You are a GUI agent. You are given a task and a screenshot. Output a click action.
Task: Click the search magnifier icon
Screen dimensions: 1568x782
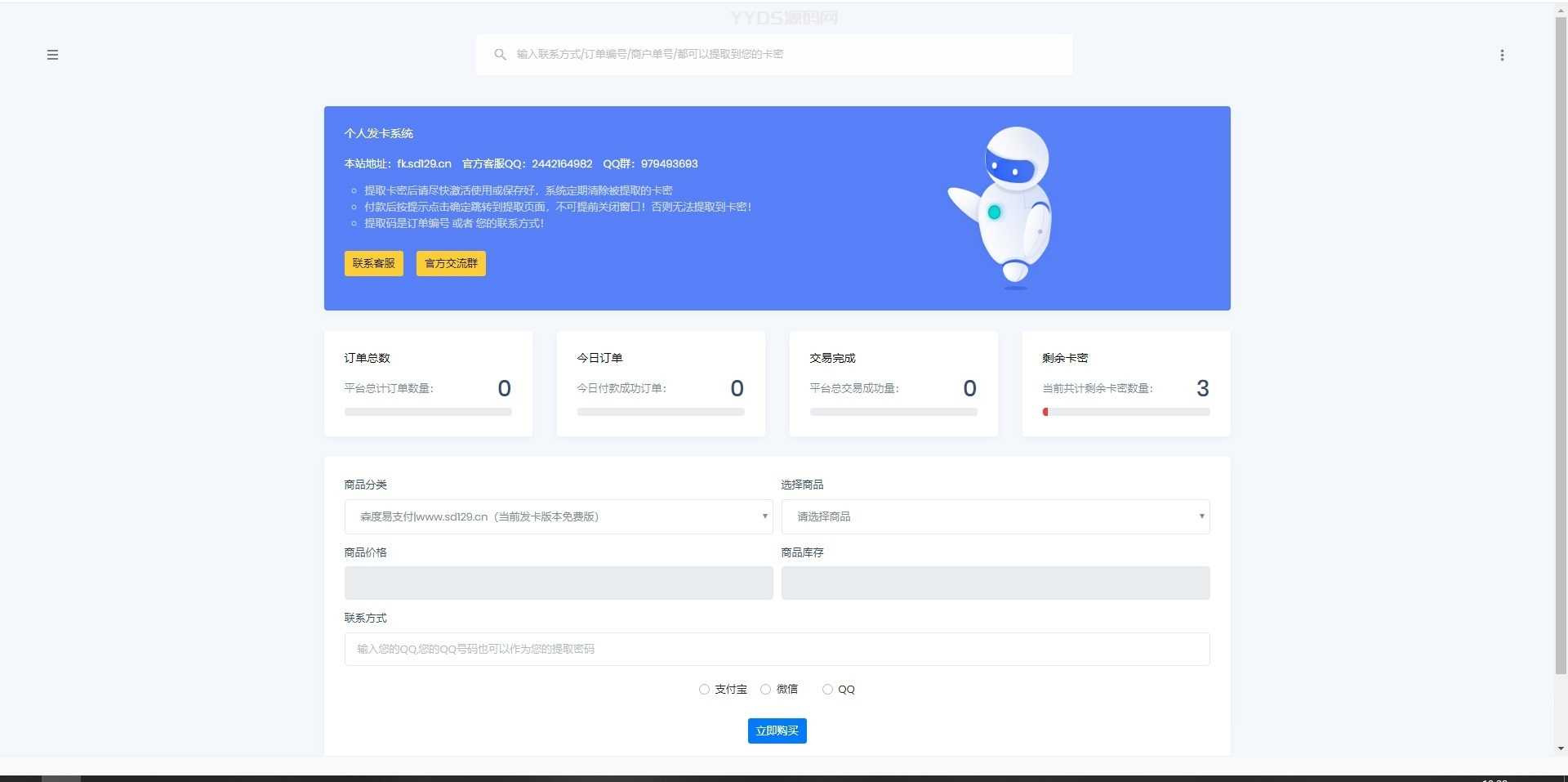click(x=500, y=55)
